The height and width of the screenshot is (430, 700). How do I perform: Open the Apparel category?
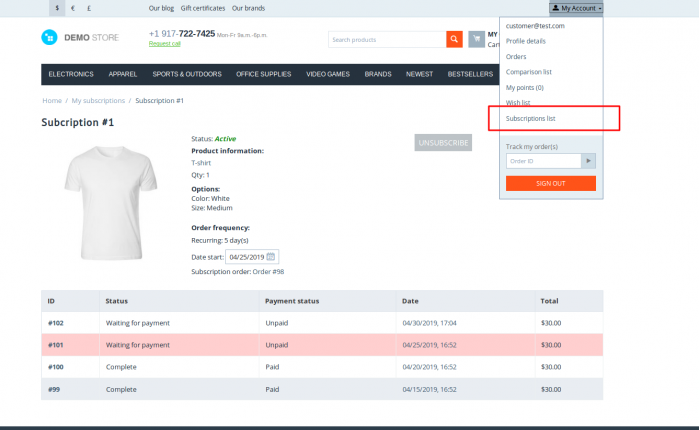123,74
